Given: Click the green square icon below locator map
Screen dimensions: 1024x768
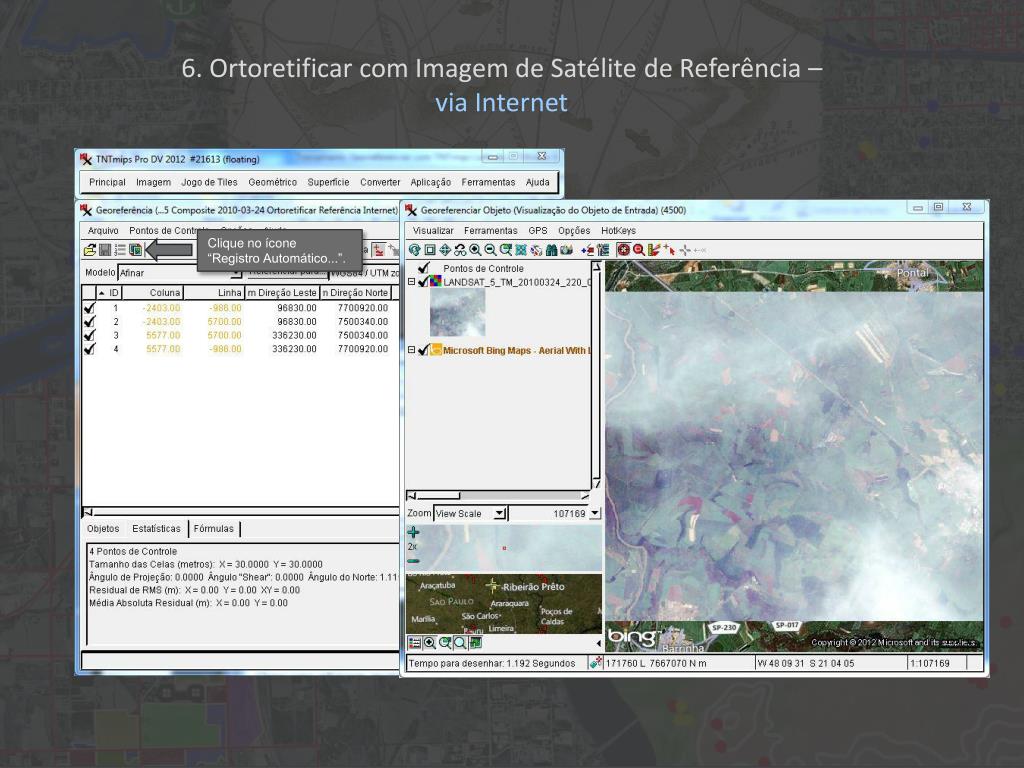Looking at the screenshot, I should pos(475,643).
